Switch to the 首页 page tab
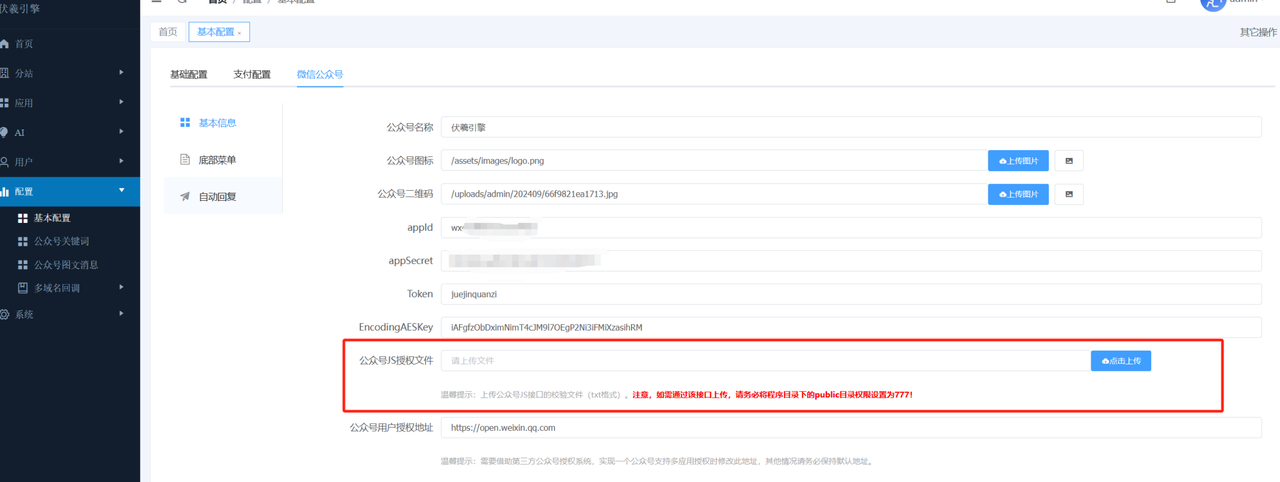 click(168, 32)
